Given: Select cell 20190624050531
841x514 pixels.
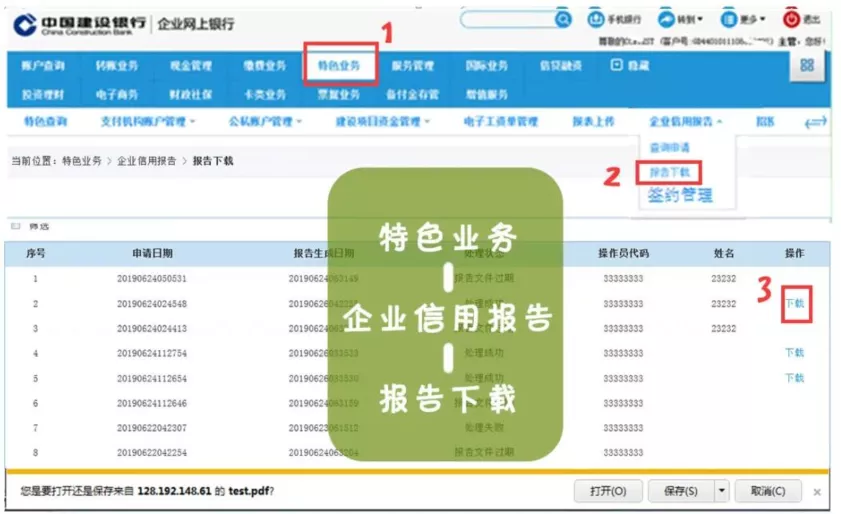Looking at the screenshot, I should [152, 278].
